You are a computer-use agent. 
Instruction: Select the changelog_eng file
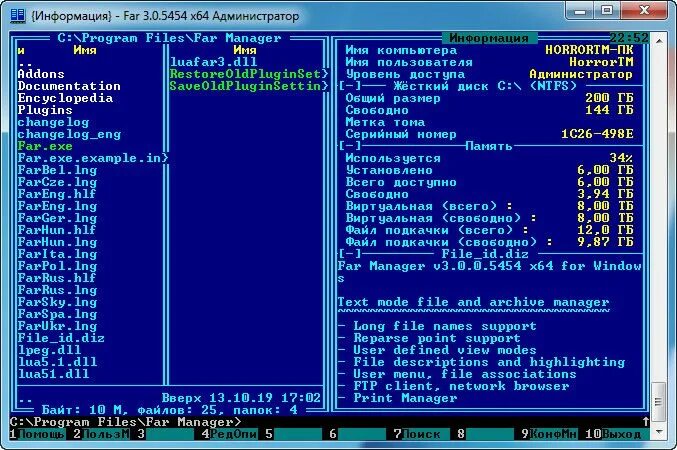[x=69, y=134]
